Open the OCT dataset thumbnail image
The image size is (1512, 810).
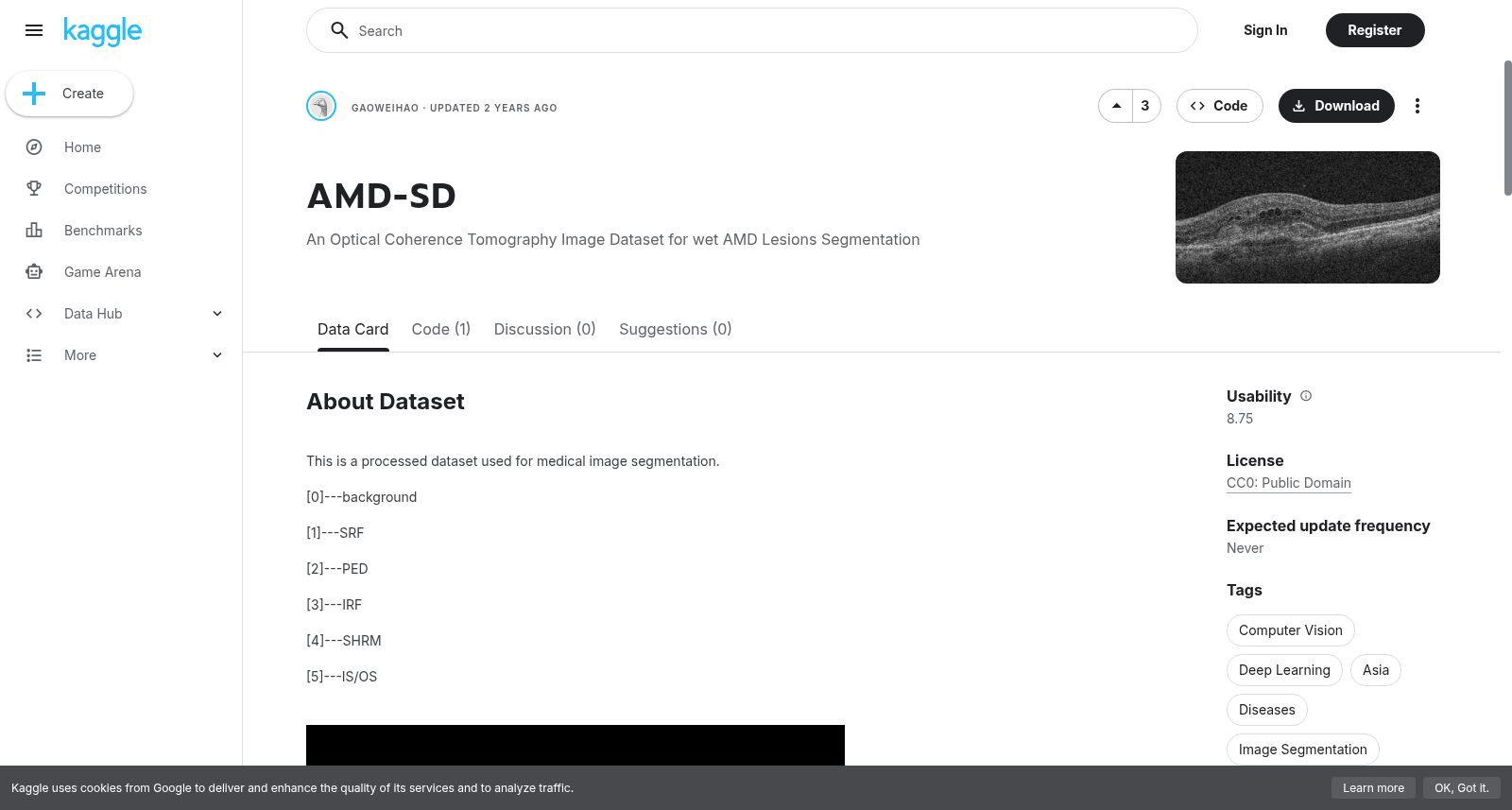(1308, 217)
